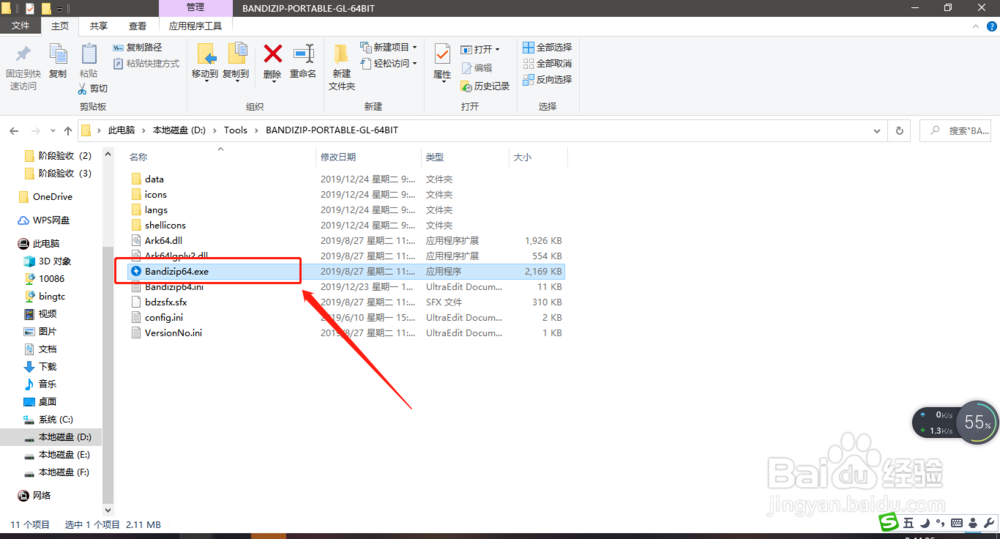Click the Paste icon in ribbon
The height and width of the screenshot is (539, 1000).
[x=89, y=55]
